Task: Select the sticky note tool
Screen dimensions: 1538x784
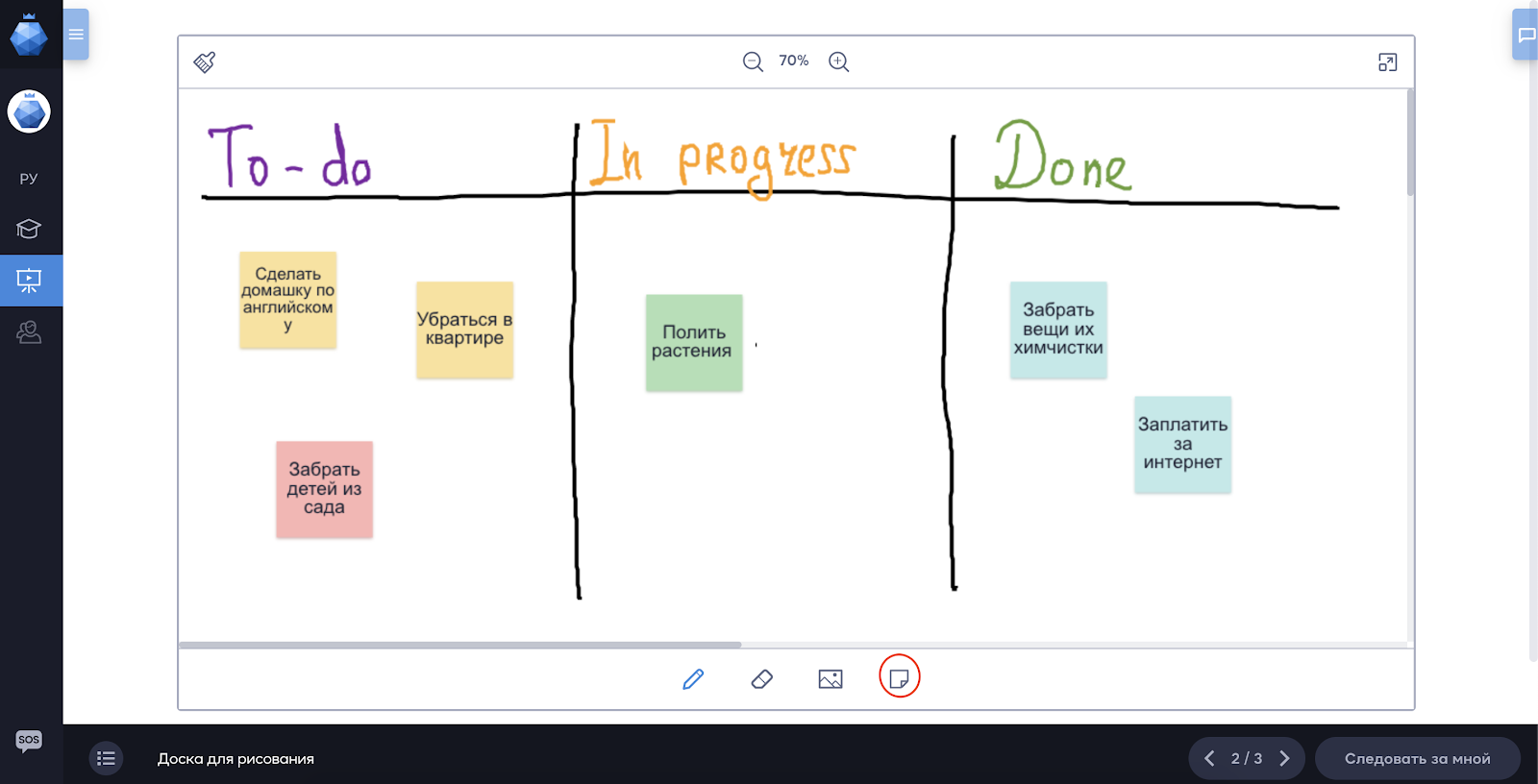Action: point(900,678)
